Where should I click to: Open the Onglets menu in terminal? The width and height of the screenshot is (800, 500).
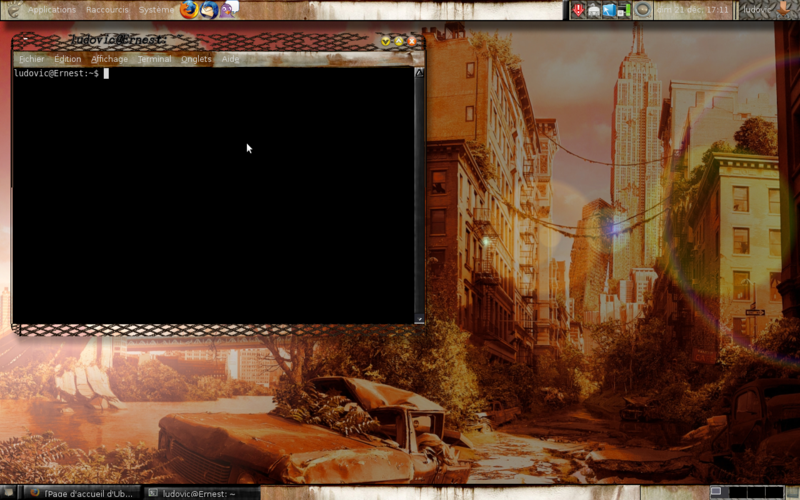[196, 59]
